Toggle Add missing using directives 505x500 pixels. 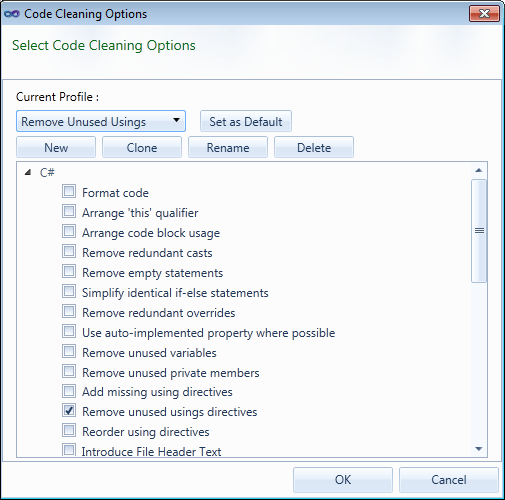point(69,391)
